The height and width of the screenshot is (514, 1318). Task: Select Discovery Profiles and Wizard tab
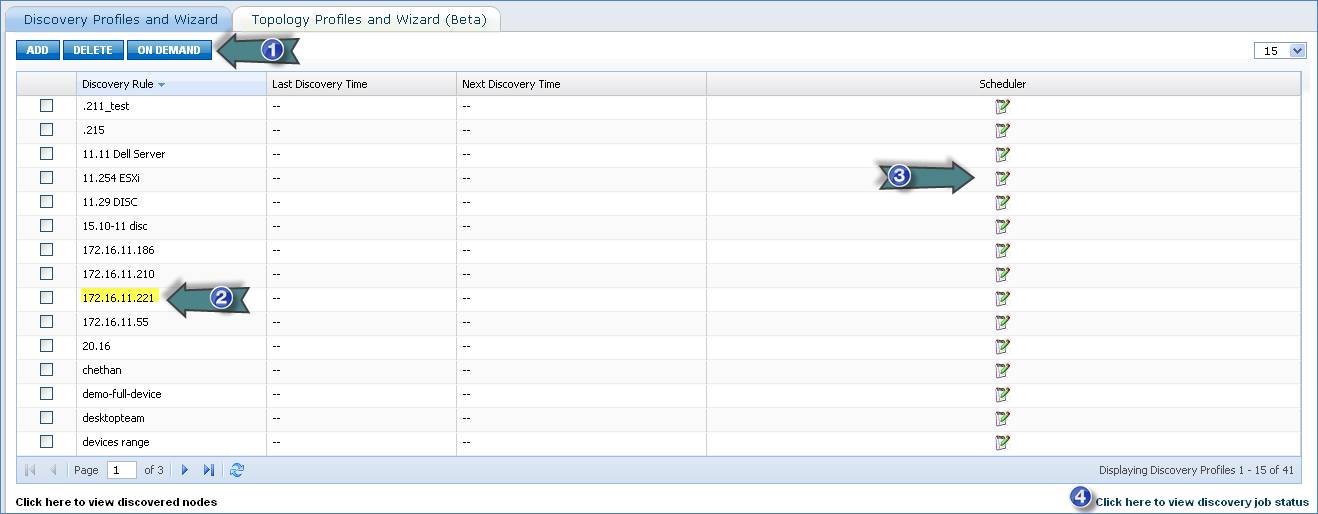point(120,19)
